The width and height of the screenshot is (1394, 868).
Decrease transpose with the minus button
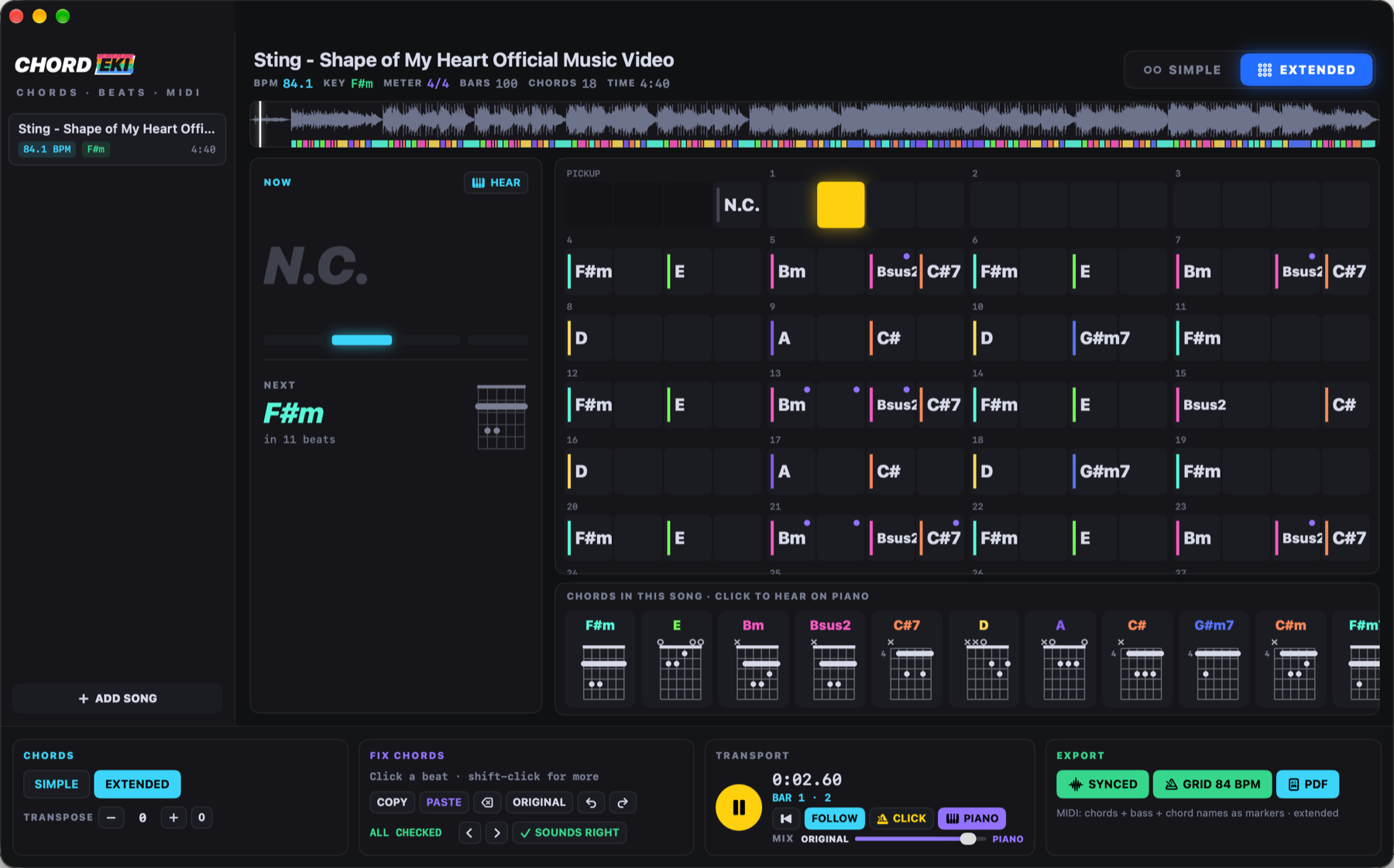(x=112, y=817)
